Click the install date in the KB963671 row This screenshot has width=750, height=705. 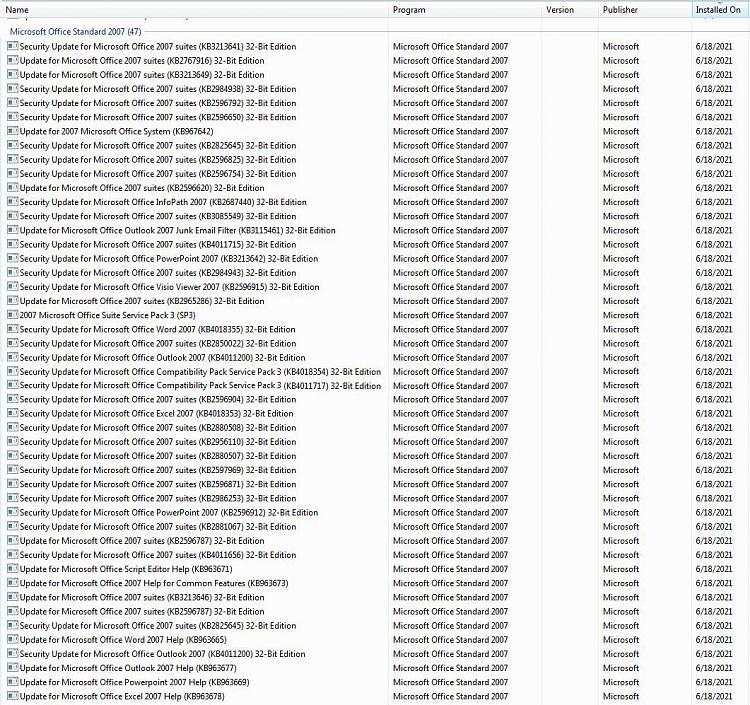pos(714,569)
